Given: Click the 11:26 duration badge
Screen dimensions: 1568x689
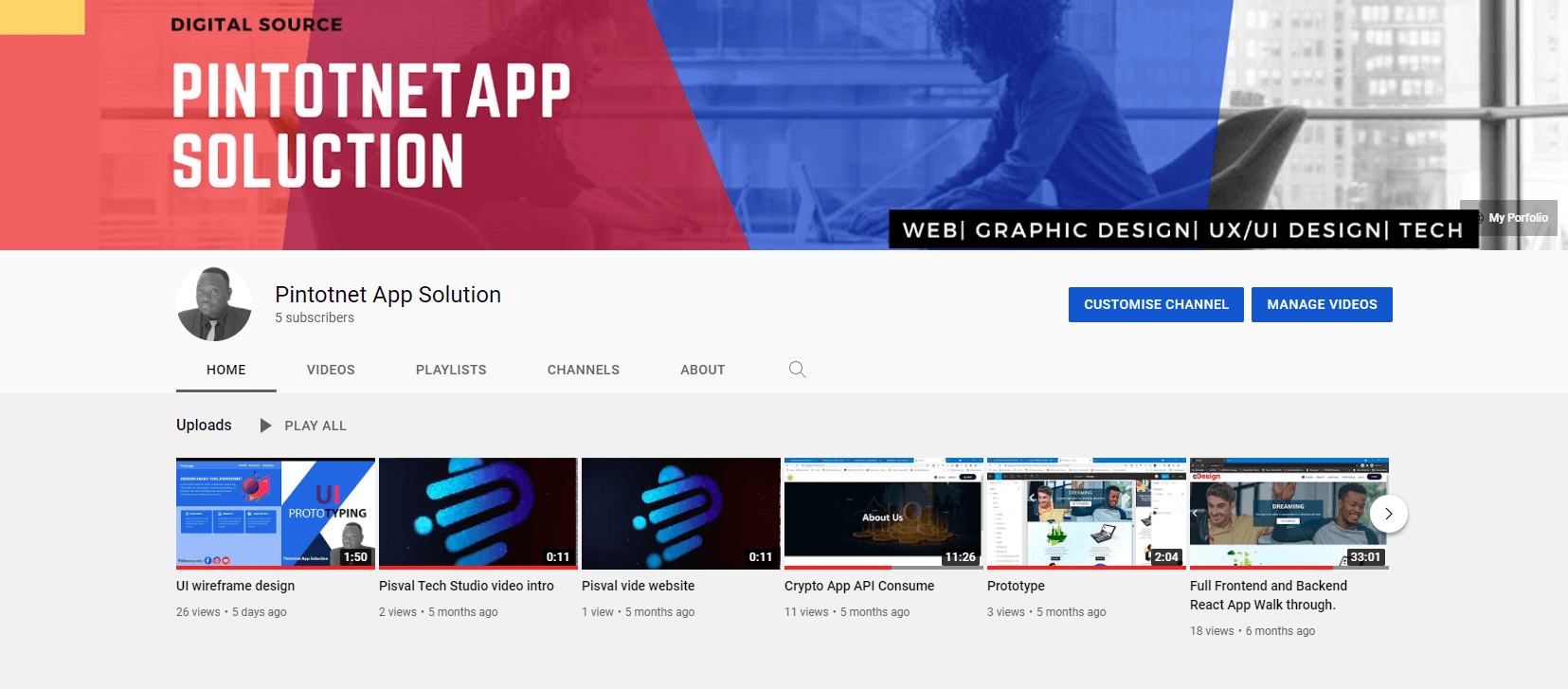Looking at the screenshot, I should coord(960,557).
